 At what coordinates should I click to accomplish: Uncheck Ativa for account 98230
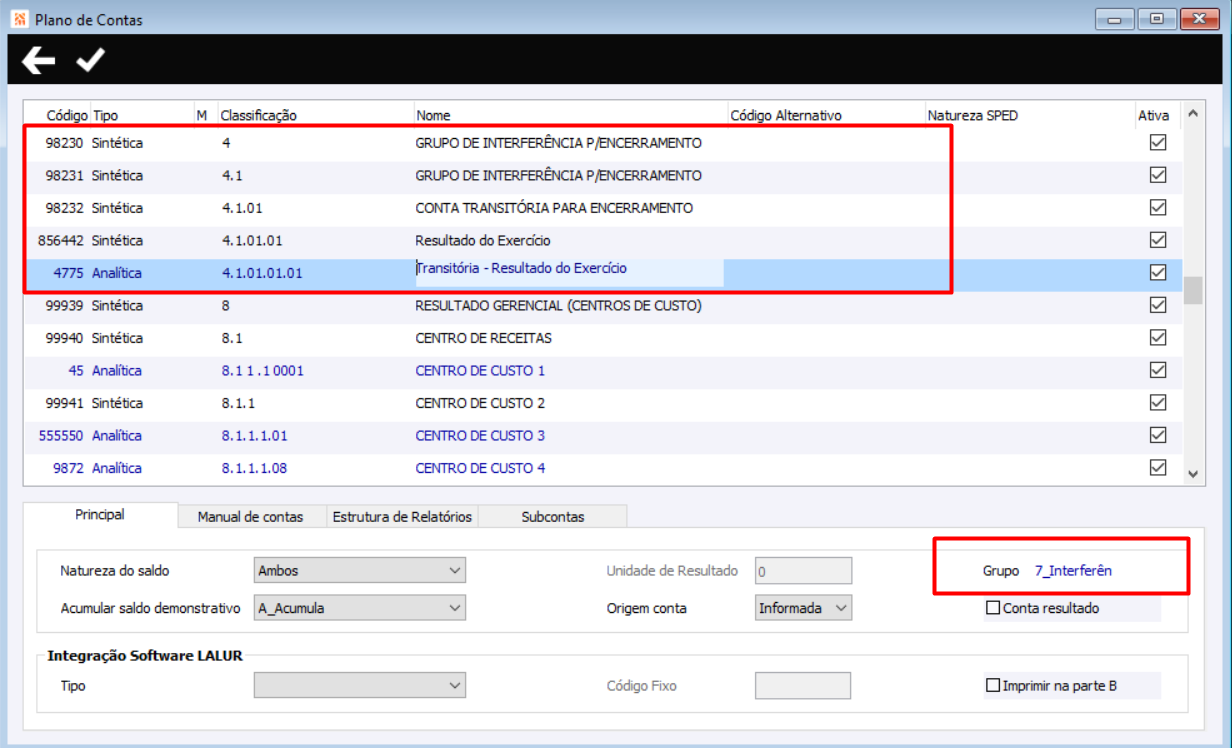tap(1158, 143)
